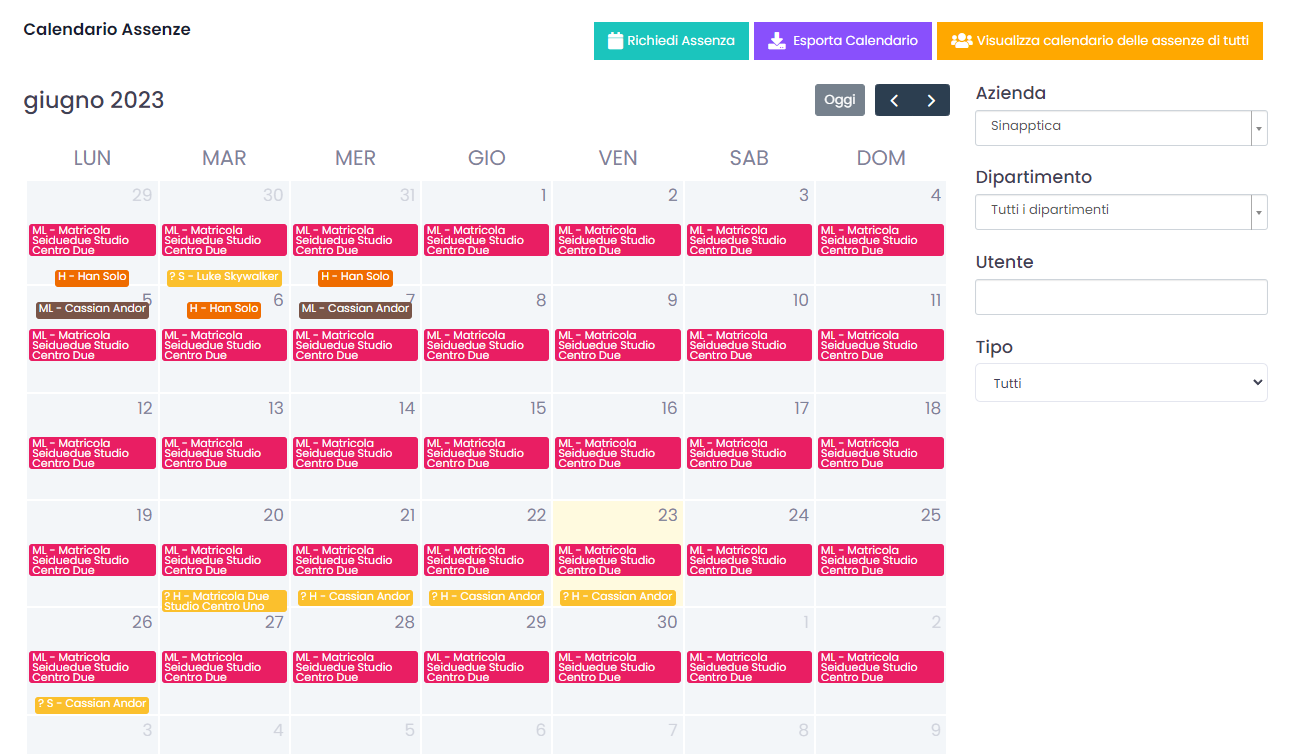Go to previous month with left chevron
1289x754 pixels.
click(894, 100)
